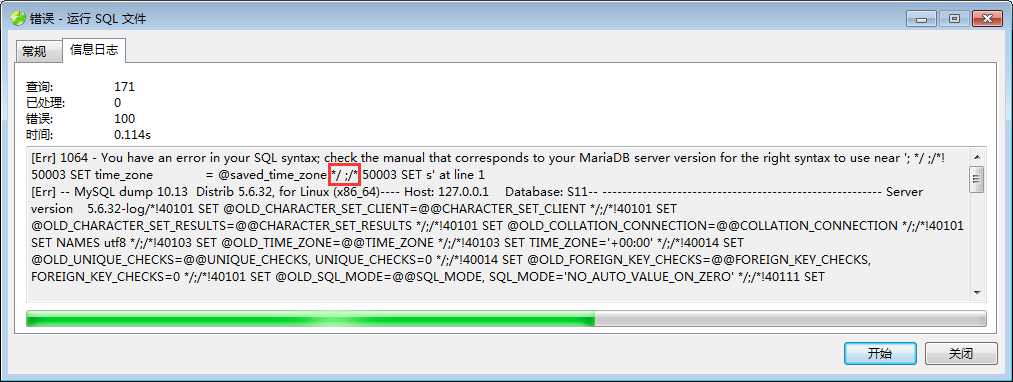
Task: Click the 'FOREIGN_KEY_CHECKS=0' log line
Action: 428,277
